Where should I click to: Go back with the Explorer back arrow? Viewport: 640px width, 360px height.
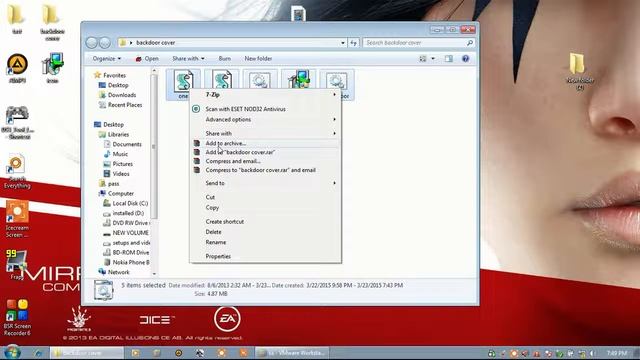(x=92, y=42)
